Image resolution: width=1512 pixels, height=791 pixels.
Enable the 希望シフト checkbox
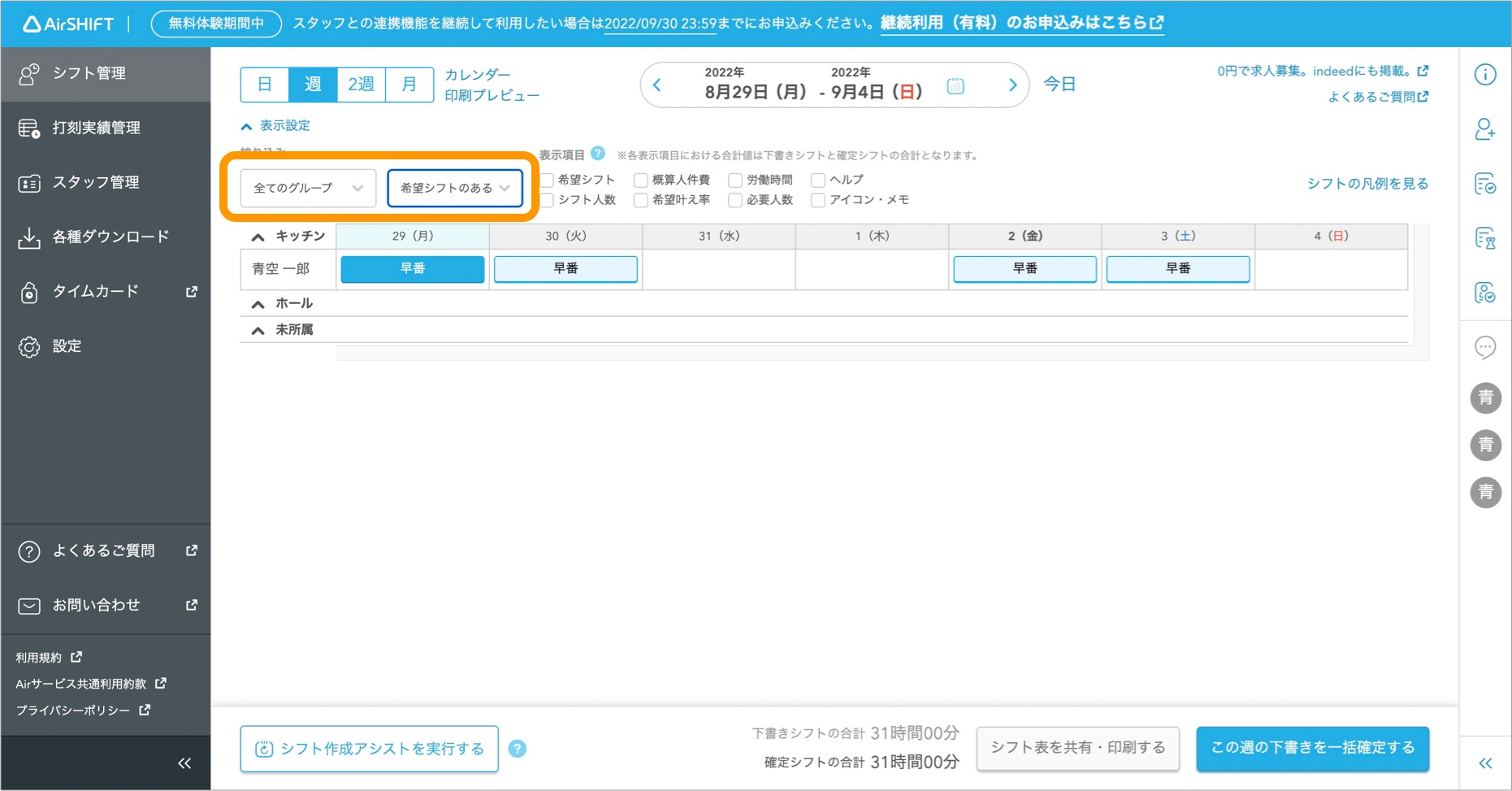pyautogui.click(x=548, y=180)
